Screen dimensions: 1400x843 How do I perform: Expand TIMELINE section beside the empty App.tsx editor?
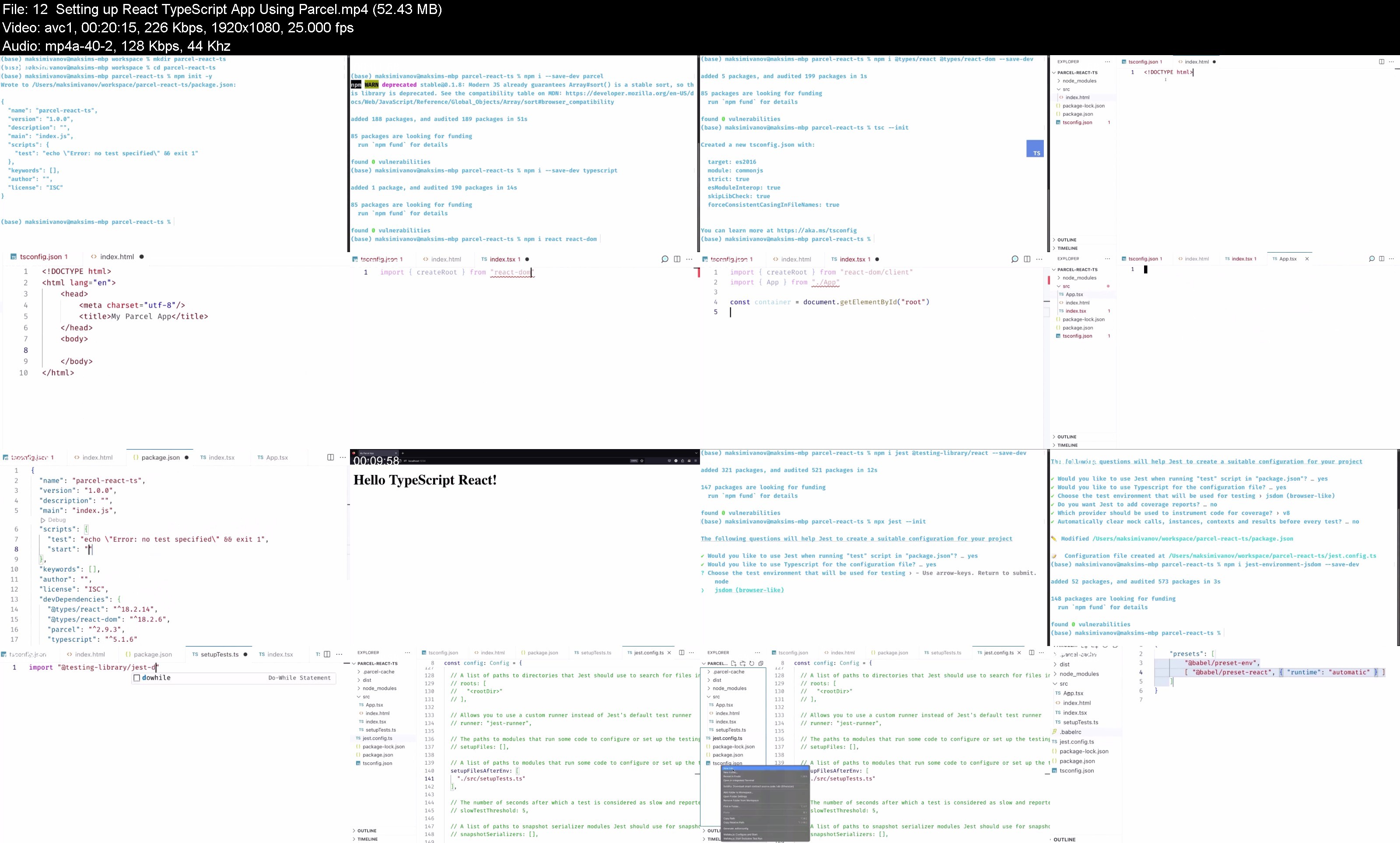pyautogui.click(x=1053, y=446)
